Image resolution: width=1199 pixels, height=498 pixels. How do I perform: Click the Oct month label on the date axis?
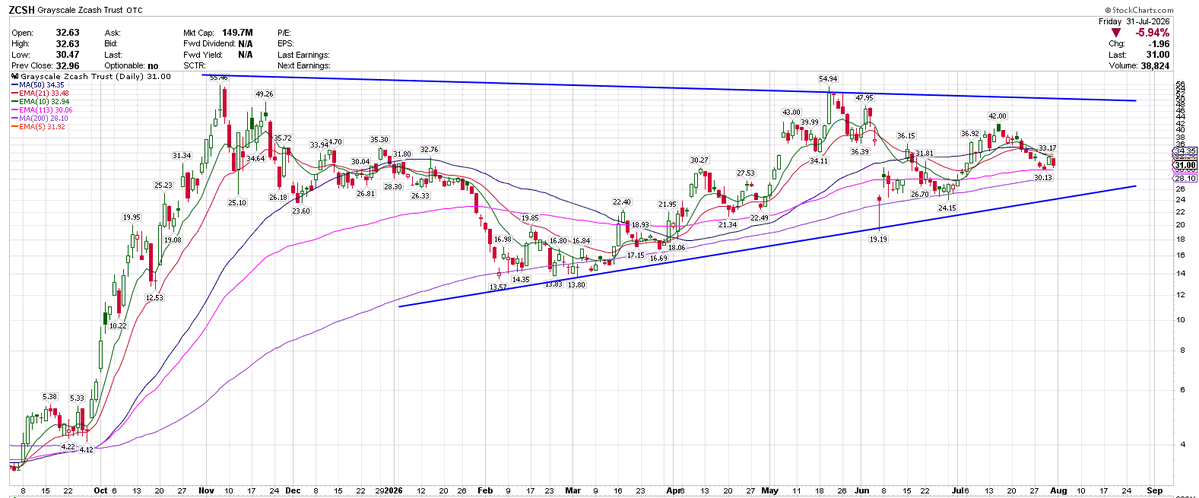click(101, 489)
